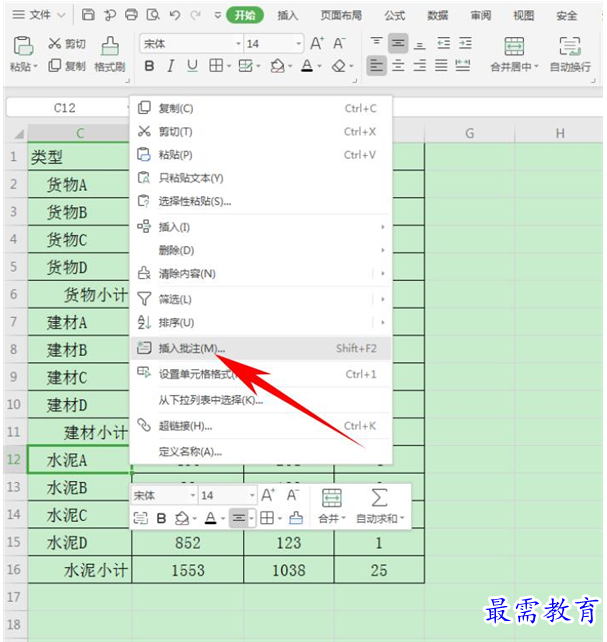Expand the ribbon fill color dropdown arrow

coord(290,66)
